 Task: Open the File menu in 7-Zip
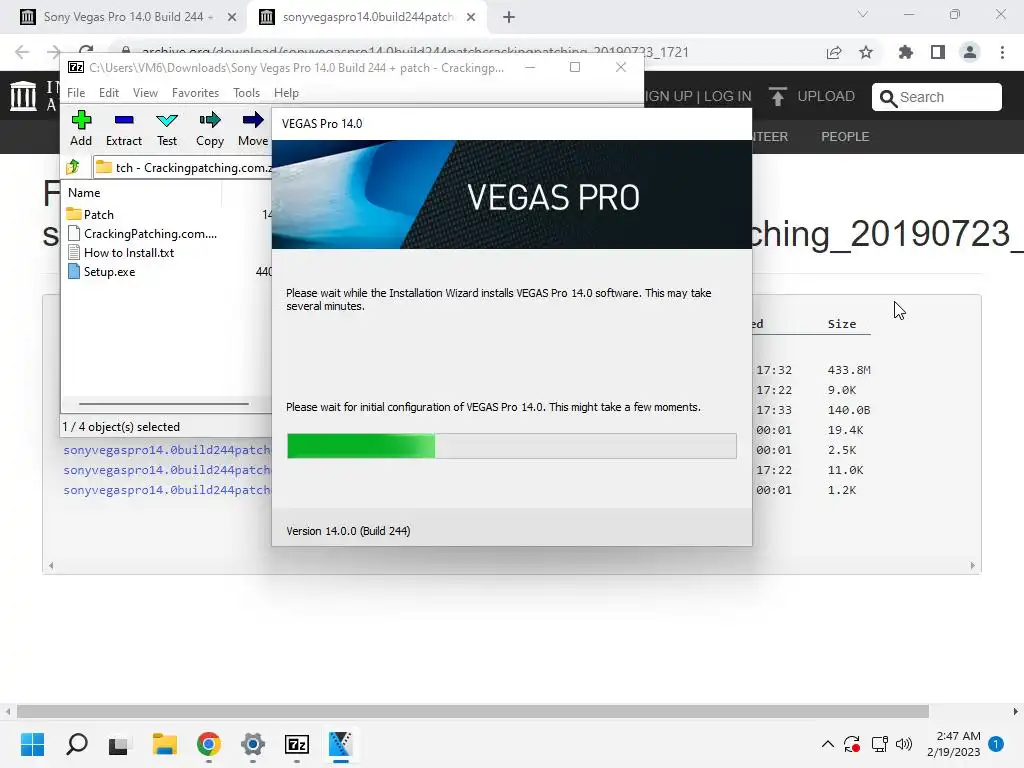click(76, 93)
